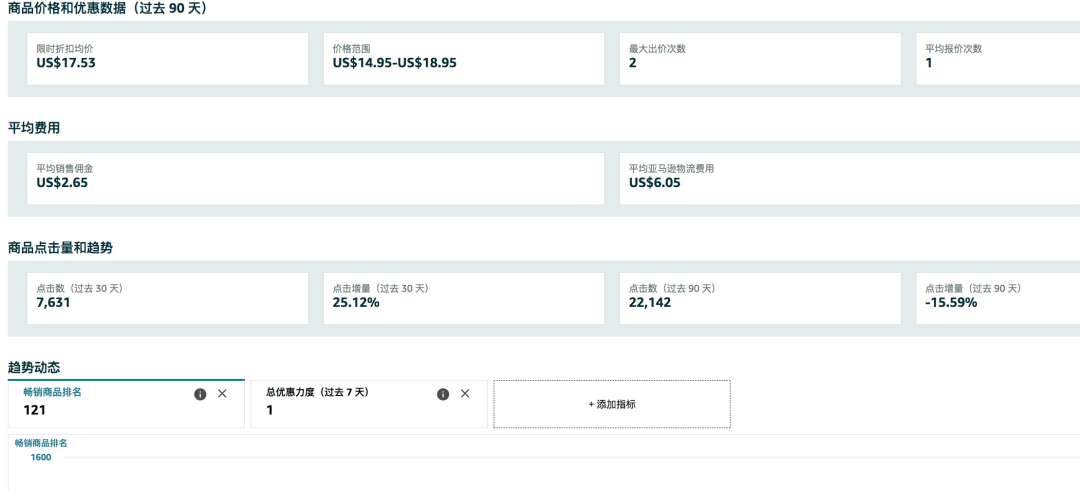The height and width of the screenshot is (491, 1080).
Task: Click the 点击数（过去 90 天）22,142 card
Action: 760,298
